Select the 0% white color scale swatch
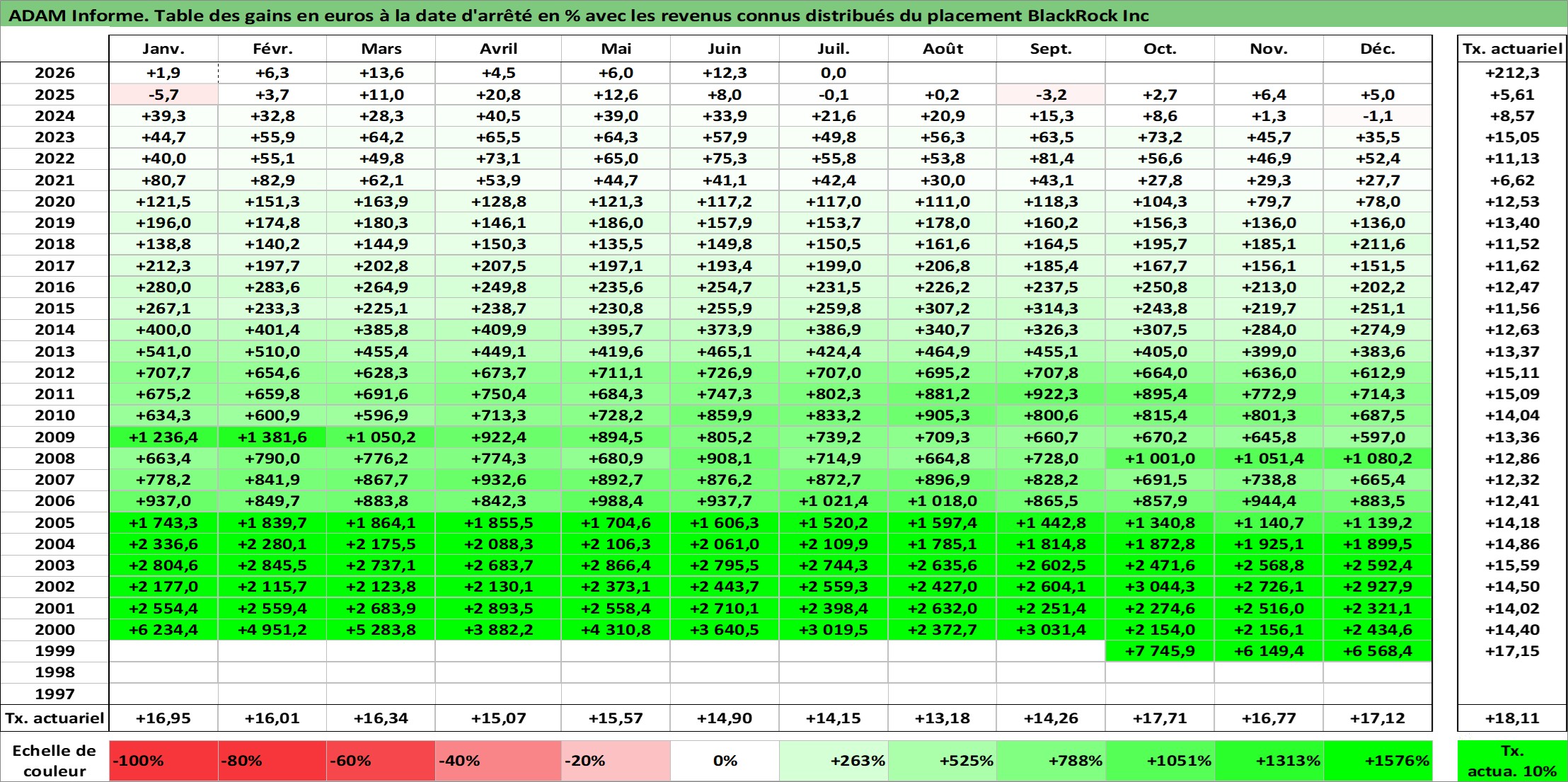The image size is (1568, 782). [x=725, y=761]
